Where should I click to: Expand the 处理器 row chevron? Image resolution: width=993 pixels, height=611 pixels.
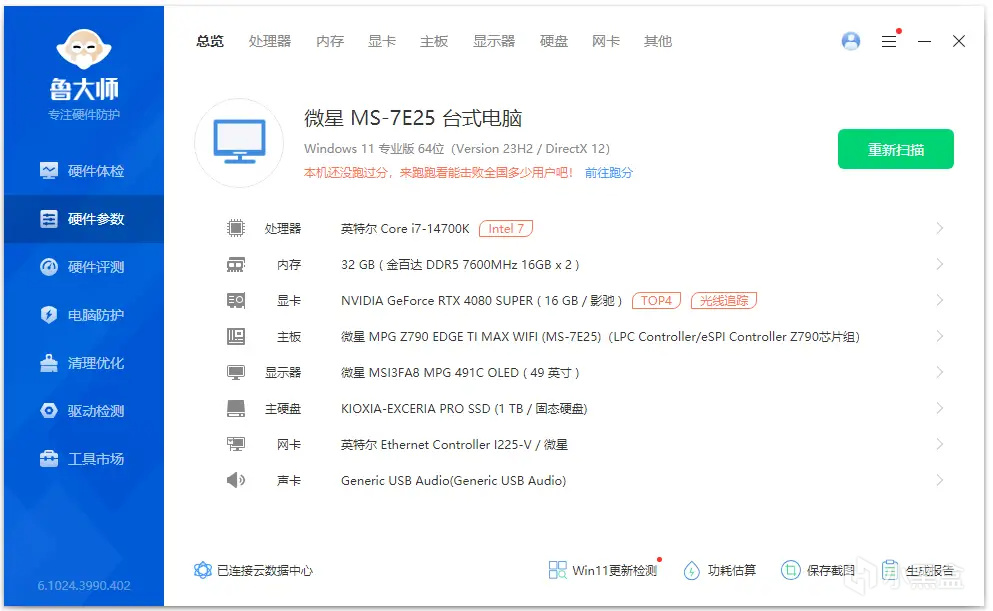(939, 228)
